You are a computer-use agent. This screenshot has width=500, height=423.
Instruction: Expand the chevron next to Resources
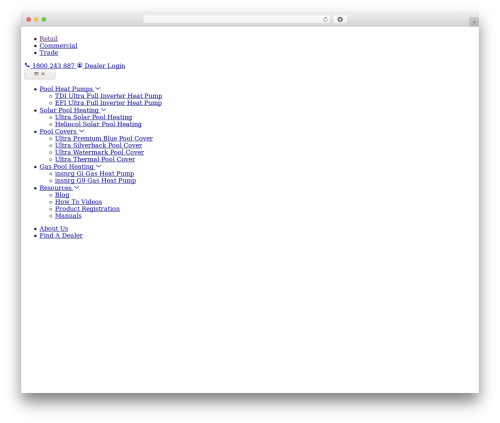(x=77, y=188)
